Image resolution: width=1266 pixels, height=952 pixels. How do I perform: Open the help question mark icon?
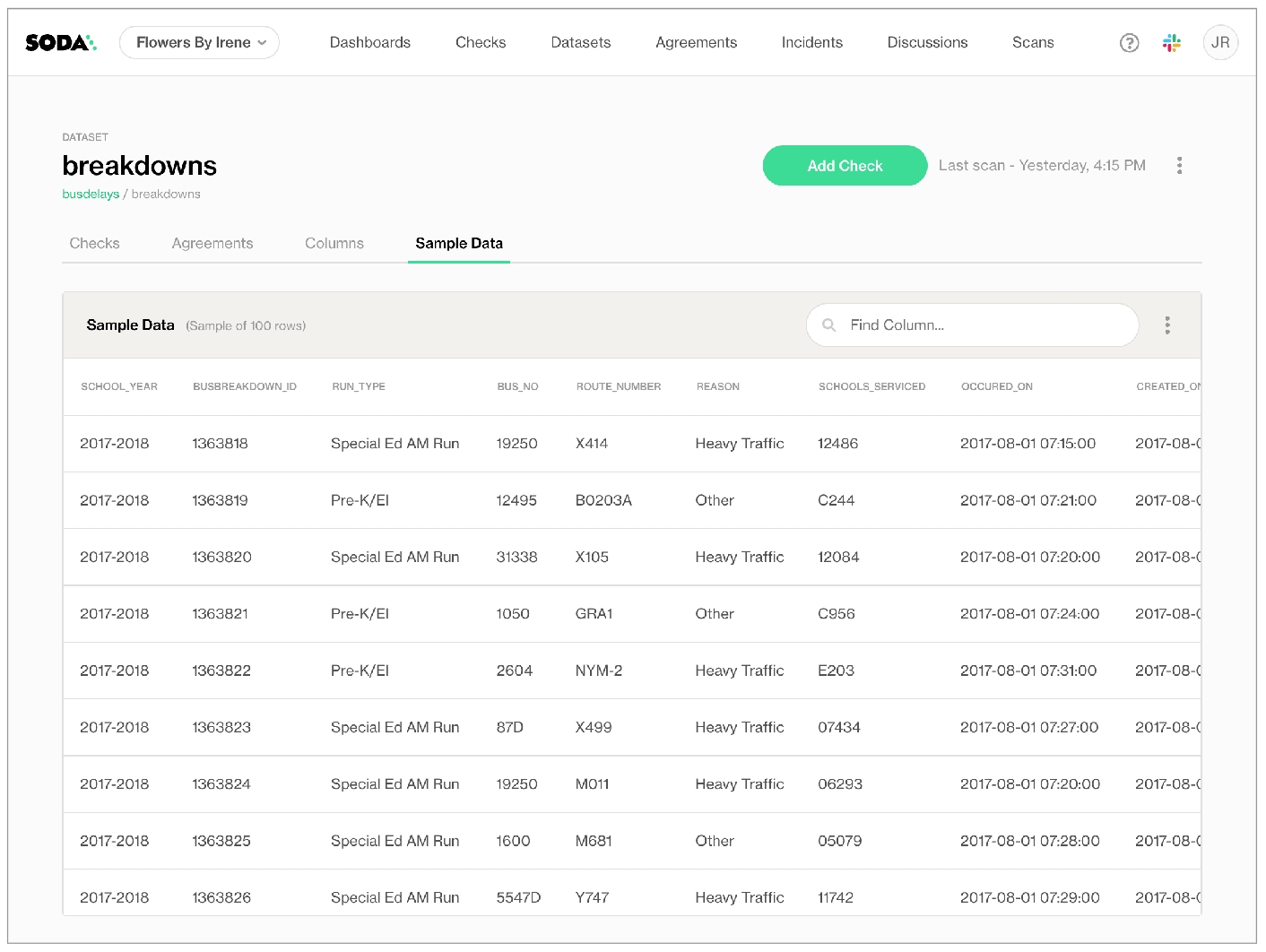tap(1129, 42)
